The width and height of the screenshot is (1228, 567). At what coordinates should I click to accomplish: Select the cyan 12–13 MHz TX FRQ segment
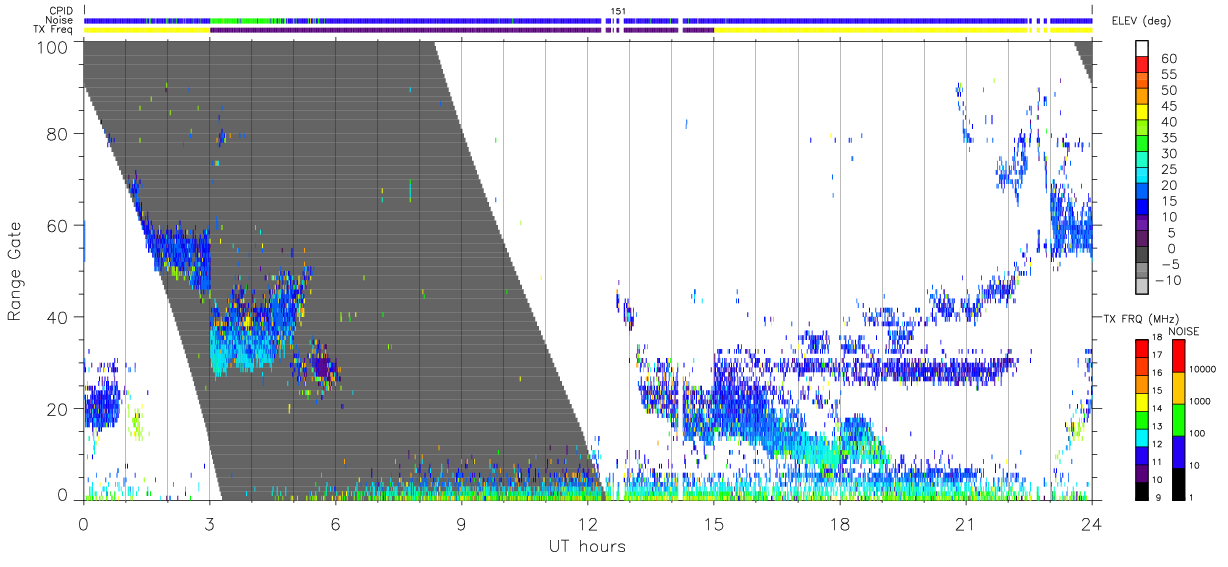pyautogui.click(x=1142, y=436)
